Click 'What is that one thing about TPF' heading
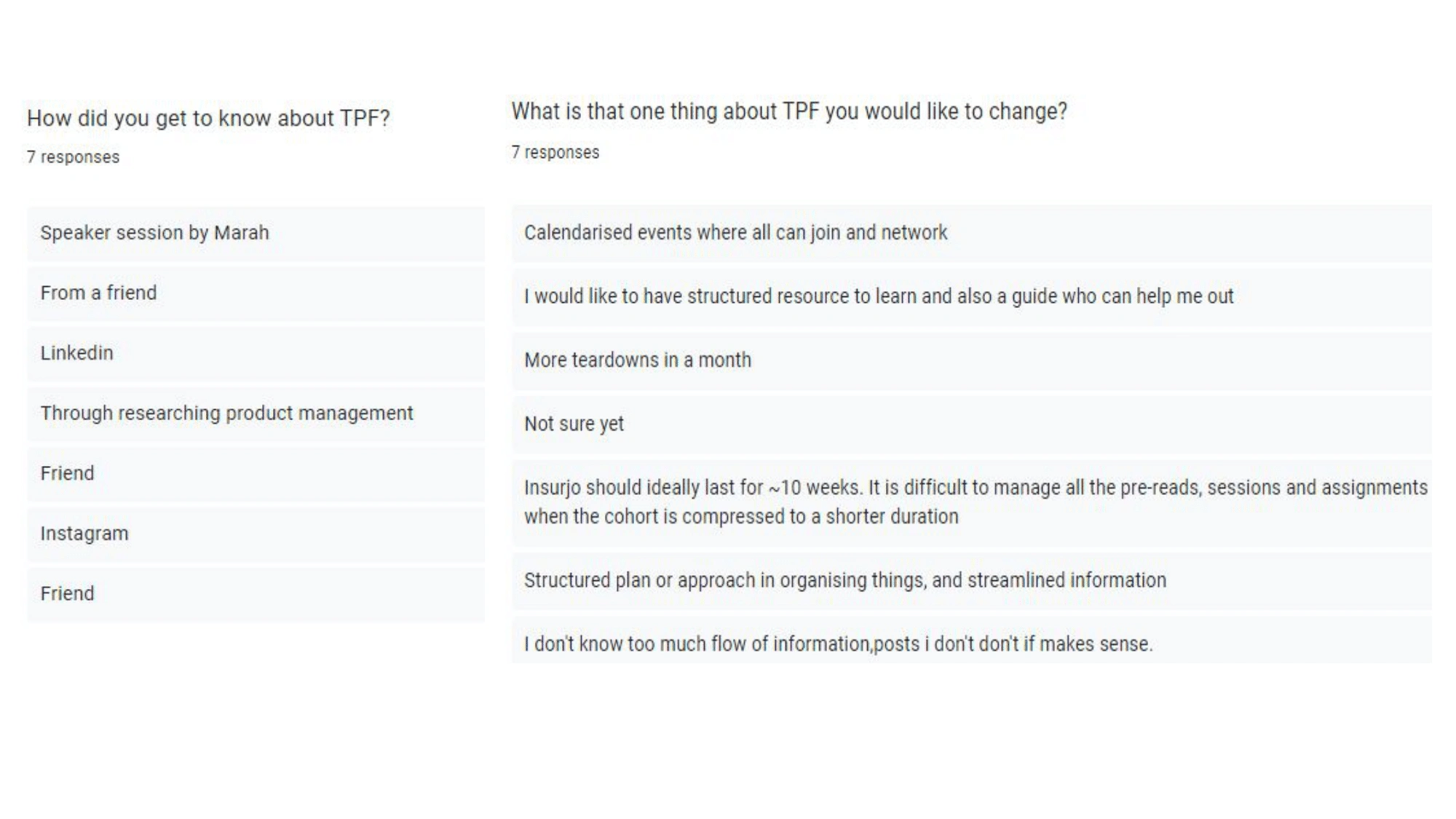Image resolution: width=1456 pixels, height=819 pixels. pyautogui.click(x=789, y=111)
